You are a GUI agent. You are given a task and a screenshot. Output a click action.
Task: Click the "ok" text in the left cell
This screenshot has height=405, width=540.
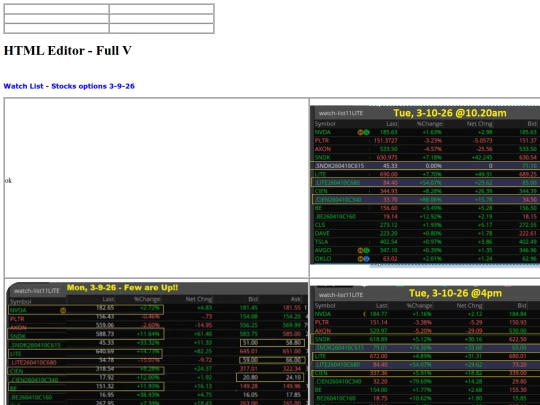[x=8, y=180]
